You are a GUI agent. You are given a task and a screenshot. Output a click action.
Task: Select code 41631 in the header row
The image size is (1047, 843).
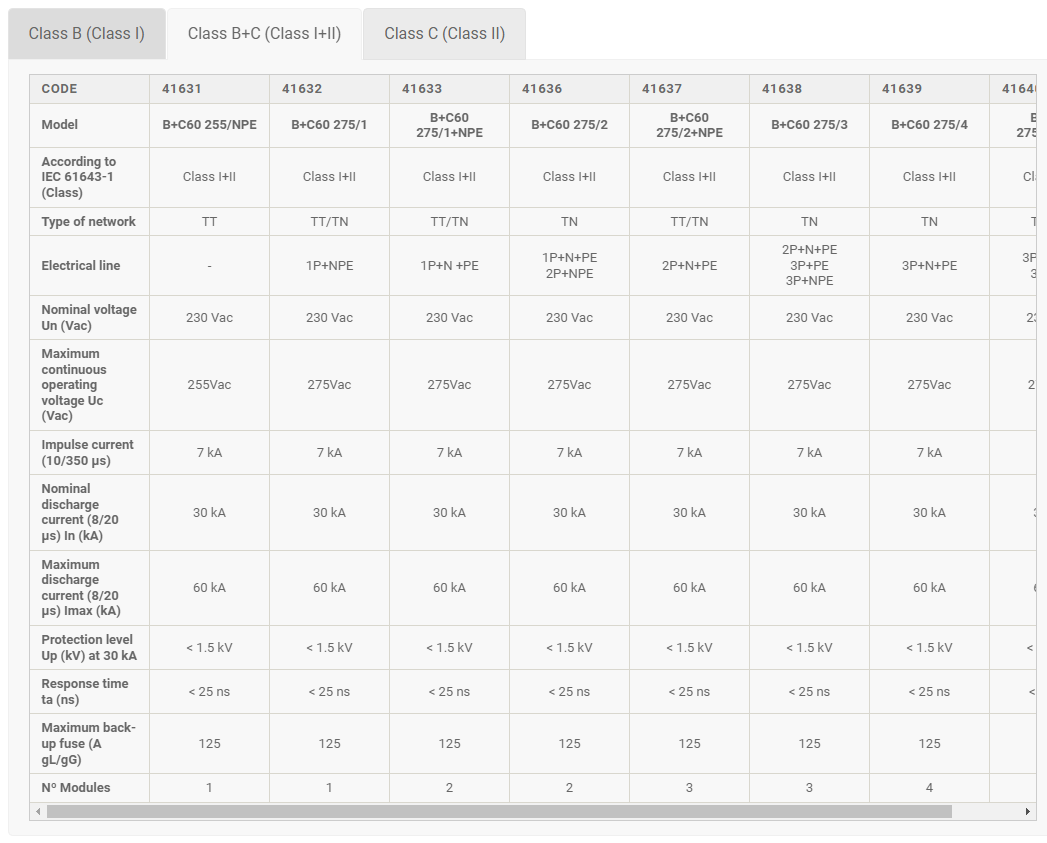[182, 89]
